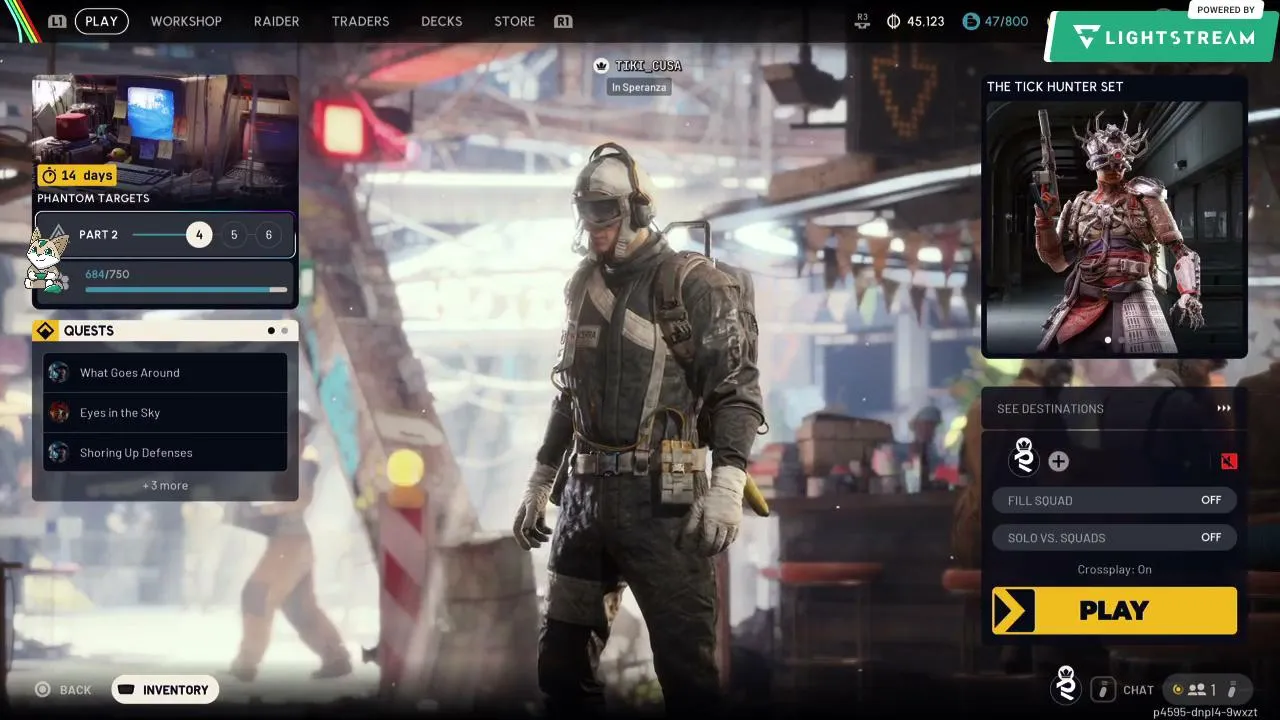Click the R1 bumper icon after Store
This screenshot has height=720, width=1280.
point(563,21)
